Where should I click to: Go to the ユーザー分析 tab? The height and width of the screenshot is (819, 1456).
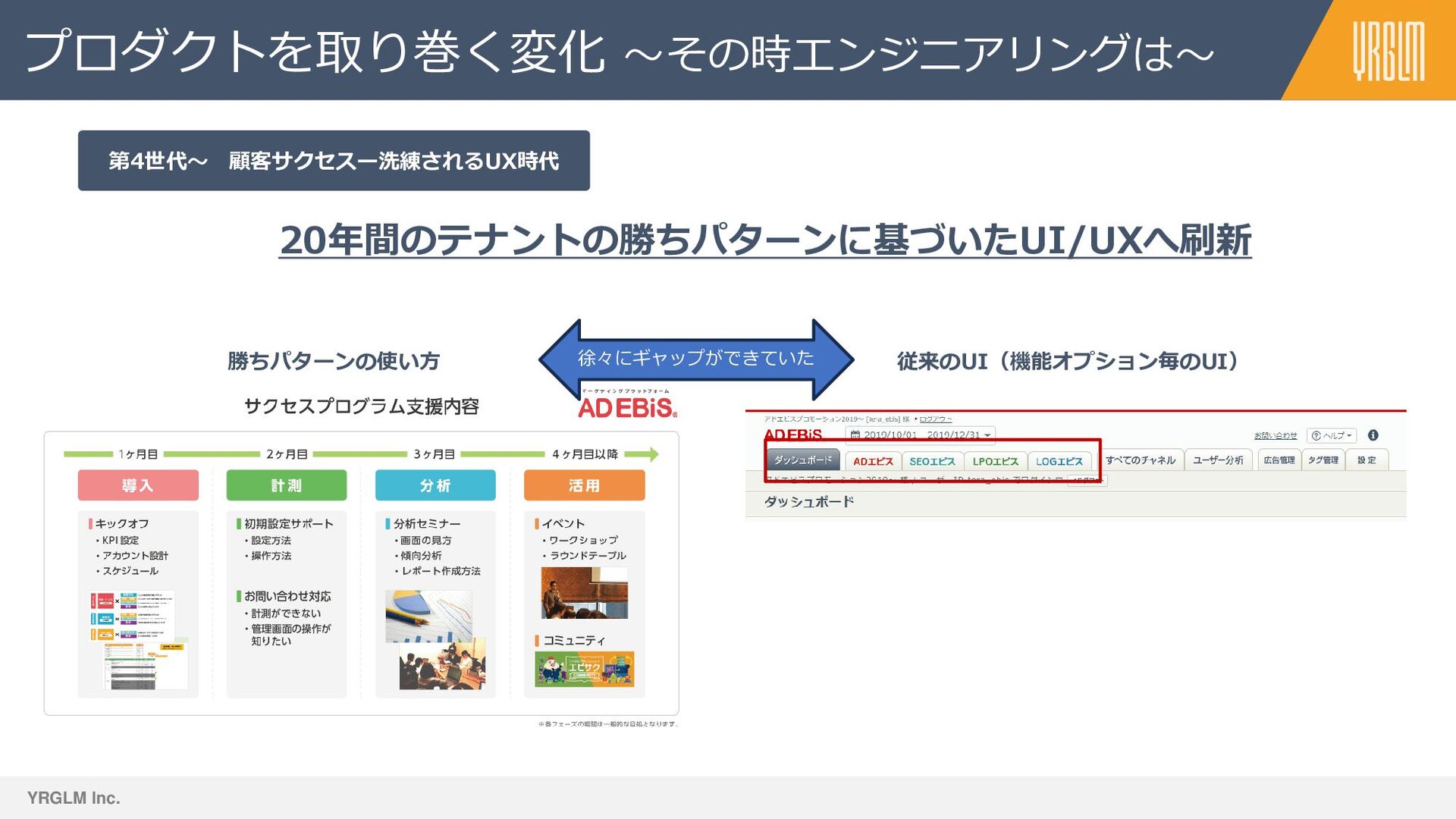1217,460
